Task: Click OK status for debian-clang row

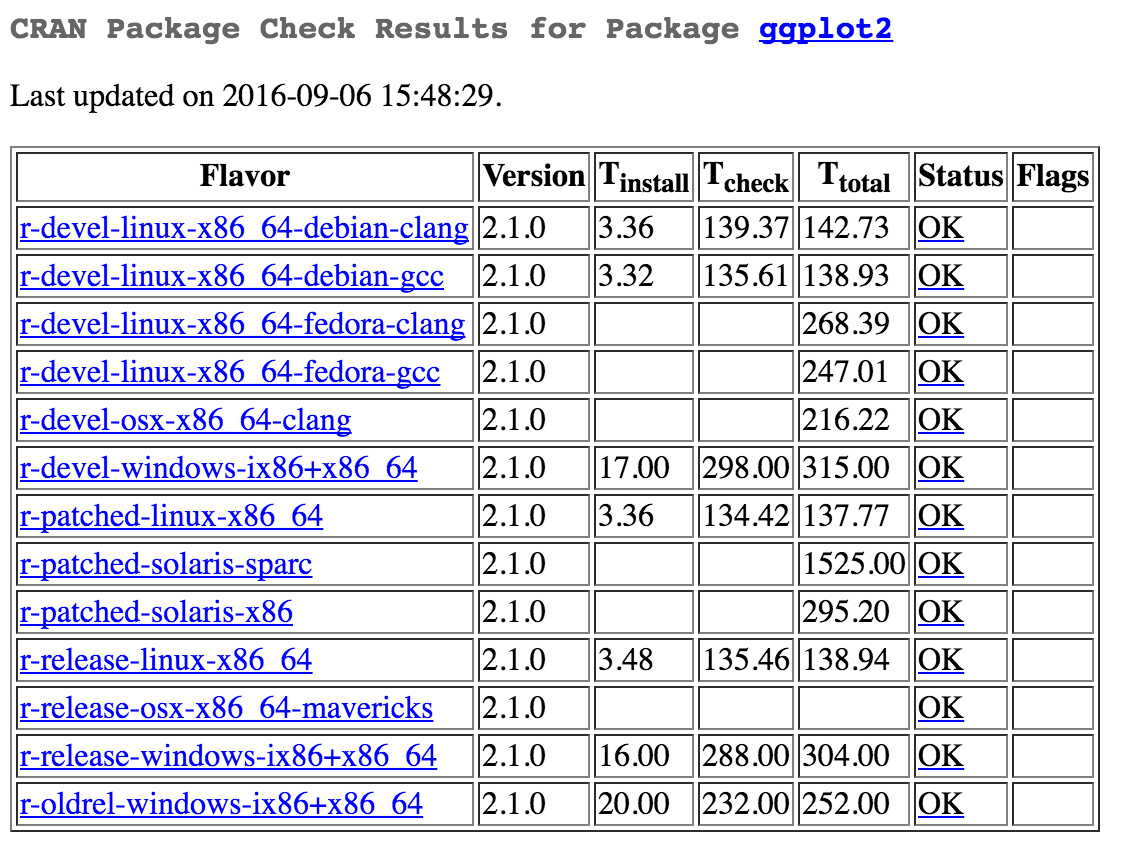Action: 941,228
